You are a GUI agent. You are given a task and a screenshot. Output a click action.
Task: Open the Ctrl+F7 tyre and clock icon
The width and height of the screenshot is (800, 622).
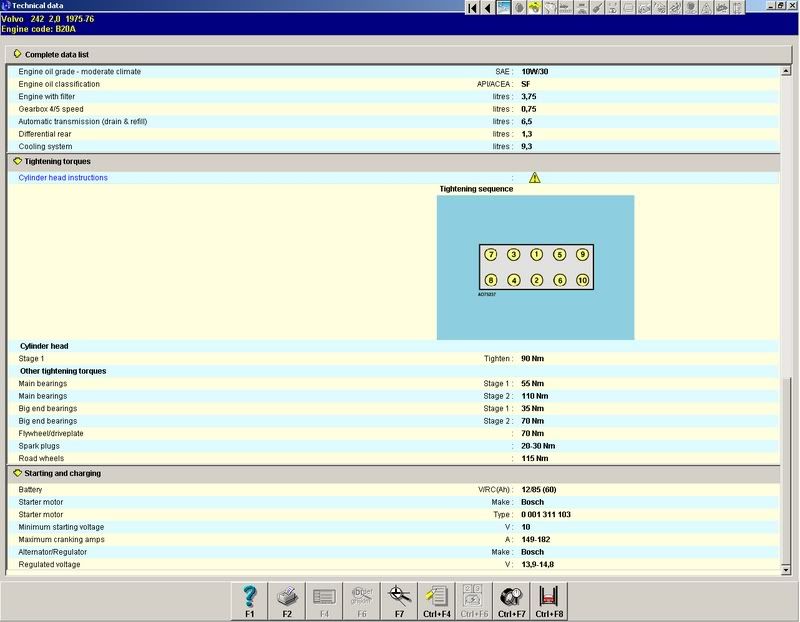511,600
